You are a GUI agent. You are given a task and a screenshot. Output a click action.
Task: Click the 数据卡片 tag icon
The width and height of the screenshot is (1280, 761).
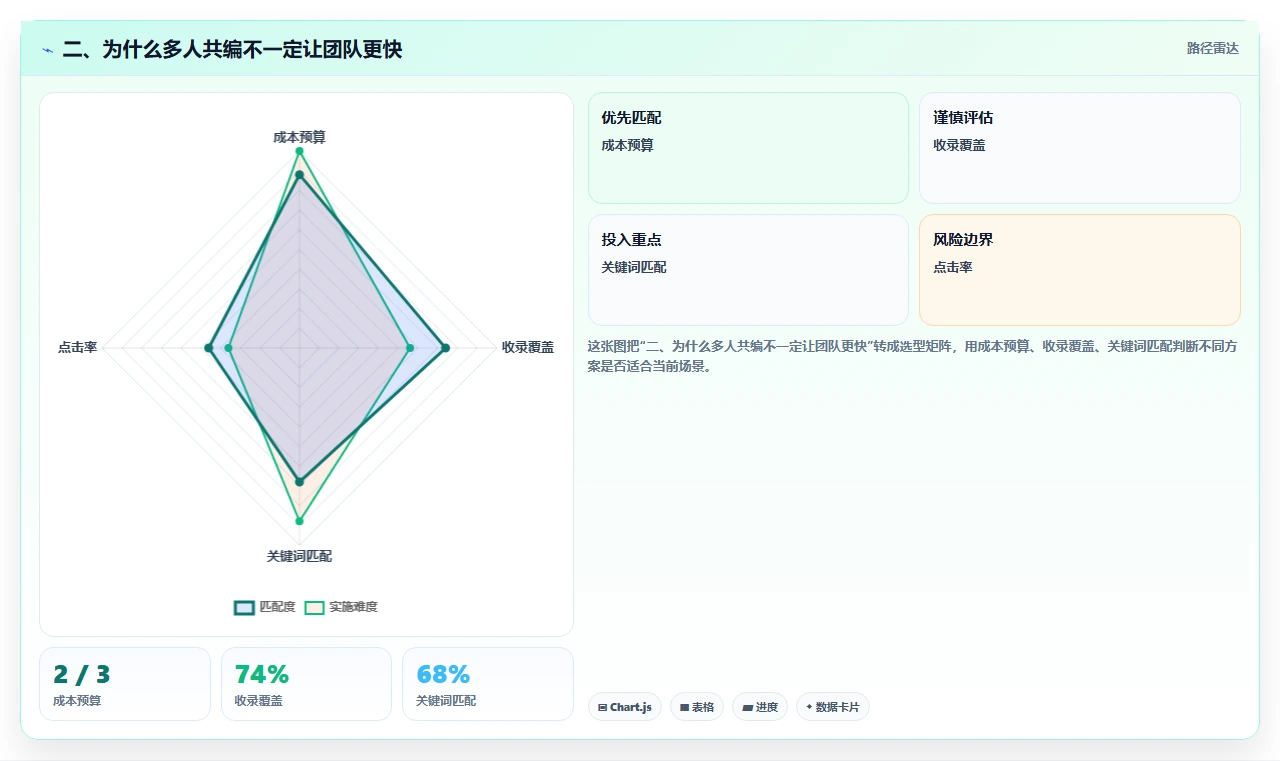pyautogui.click(x=809, y=707)
